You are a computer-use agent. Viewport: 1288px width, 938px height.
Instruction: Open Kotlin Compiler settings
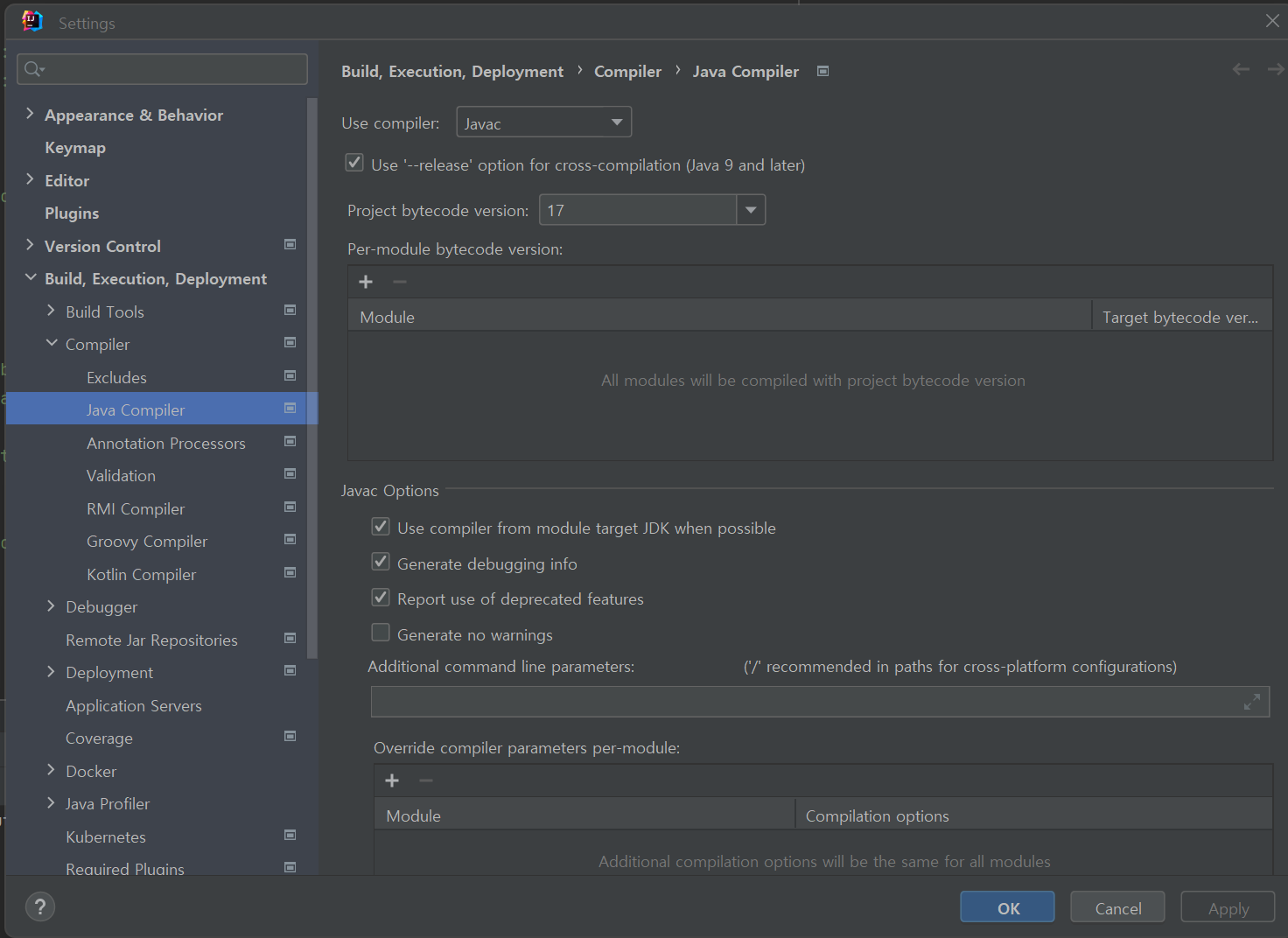pos(141,574)
